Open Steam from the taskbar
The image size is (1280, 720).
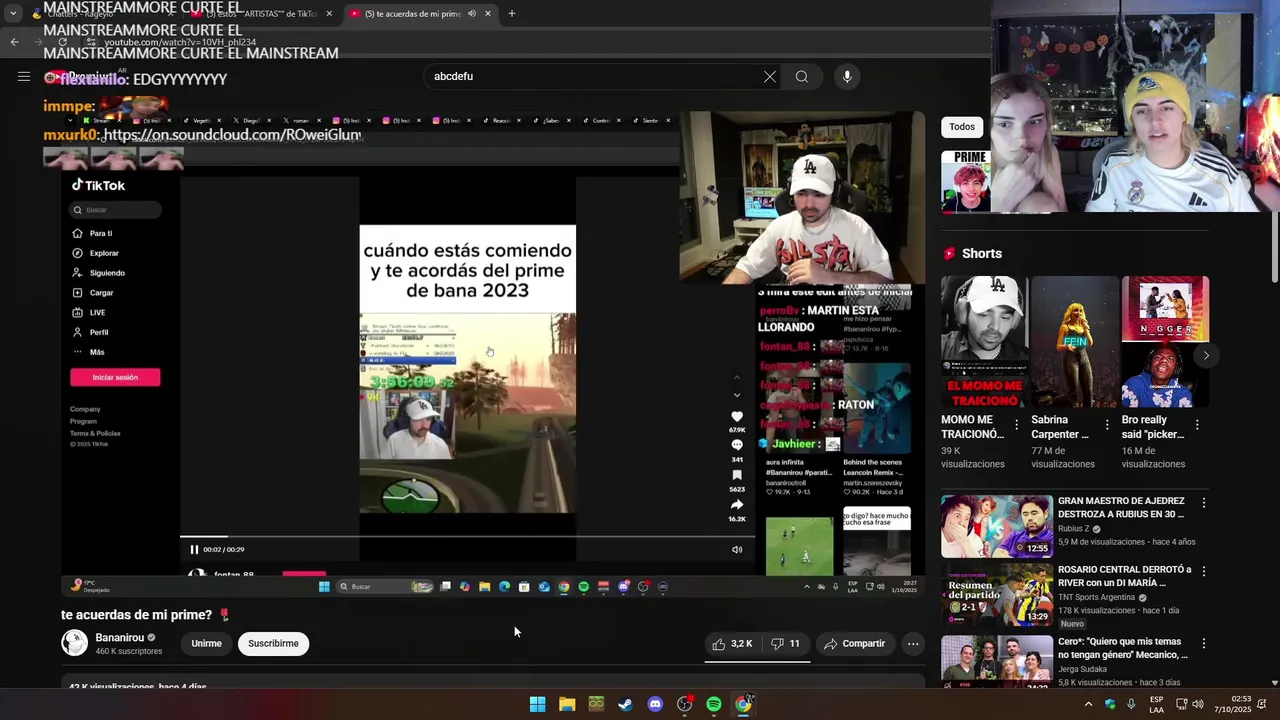point(625,704)
